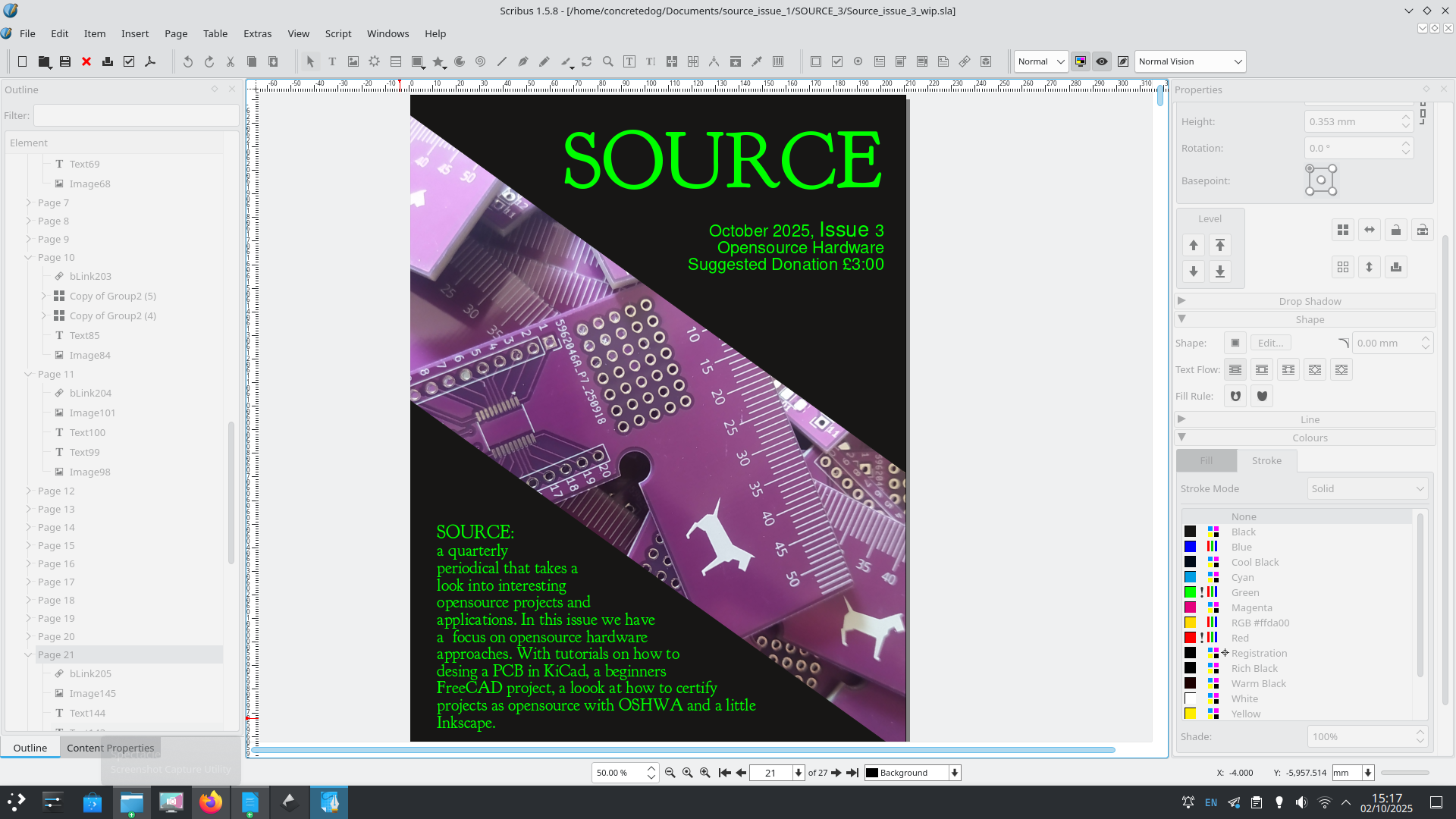The height and width of the screenshot is (819, 1456).
Task: Switch to the Stroke tab
Action: 1266,460
